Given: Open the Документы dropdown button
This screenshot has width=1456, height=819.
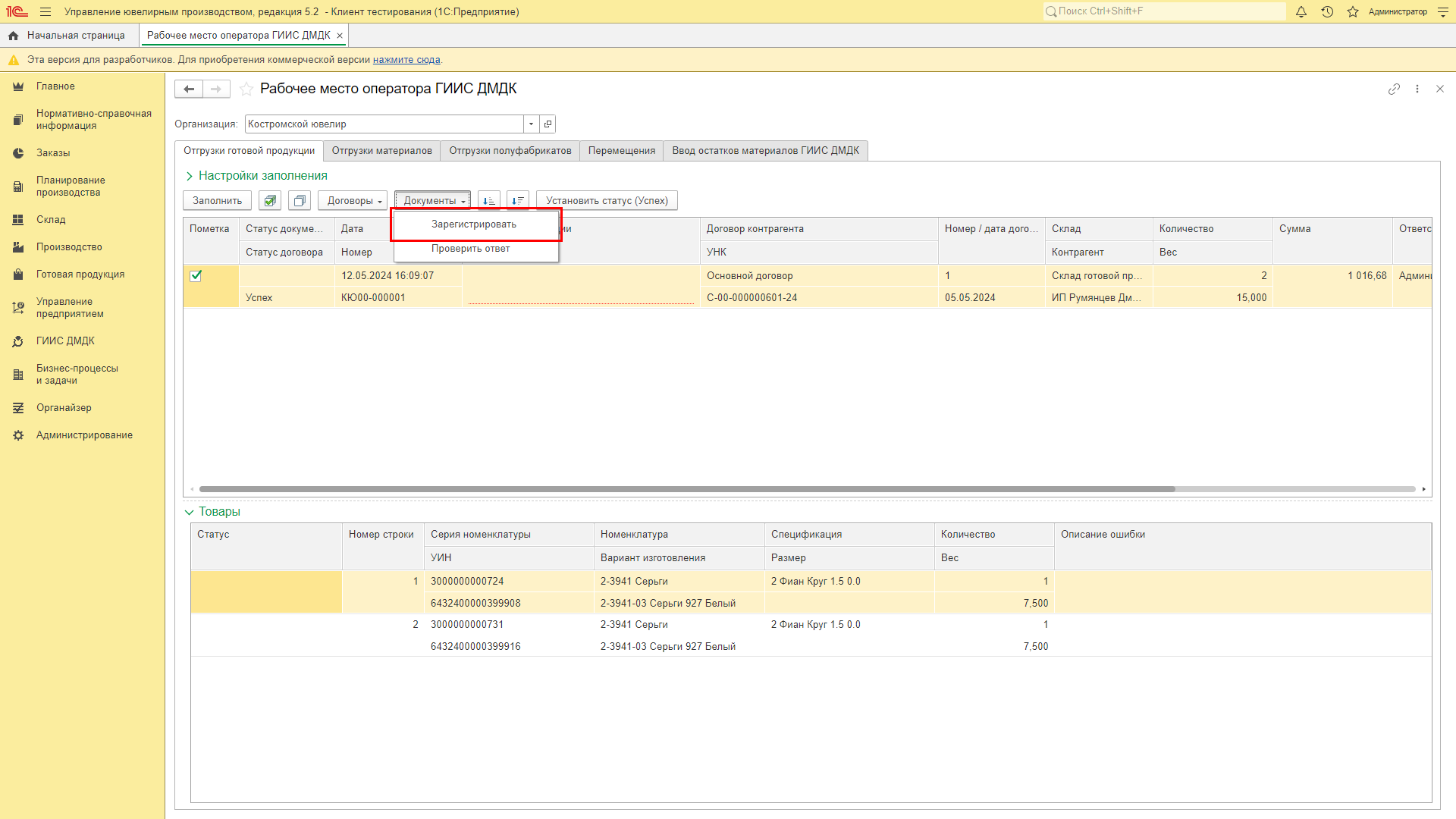Looking at the screenshot, I should point(434,201).
